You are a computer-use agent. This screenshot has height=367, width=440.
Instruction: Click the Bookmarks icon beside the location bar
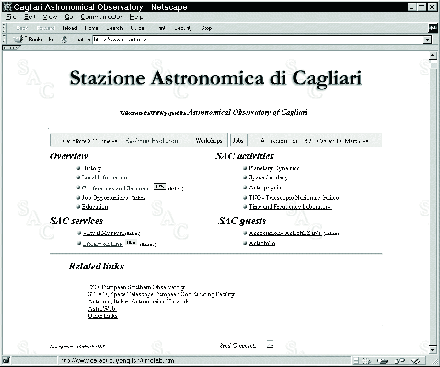point(19,39)
